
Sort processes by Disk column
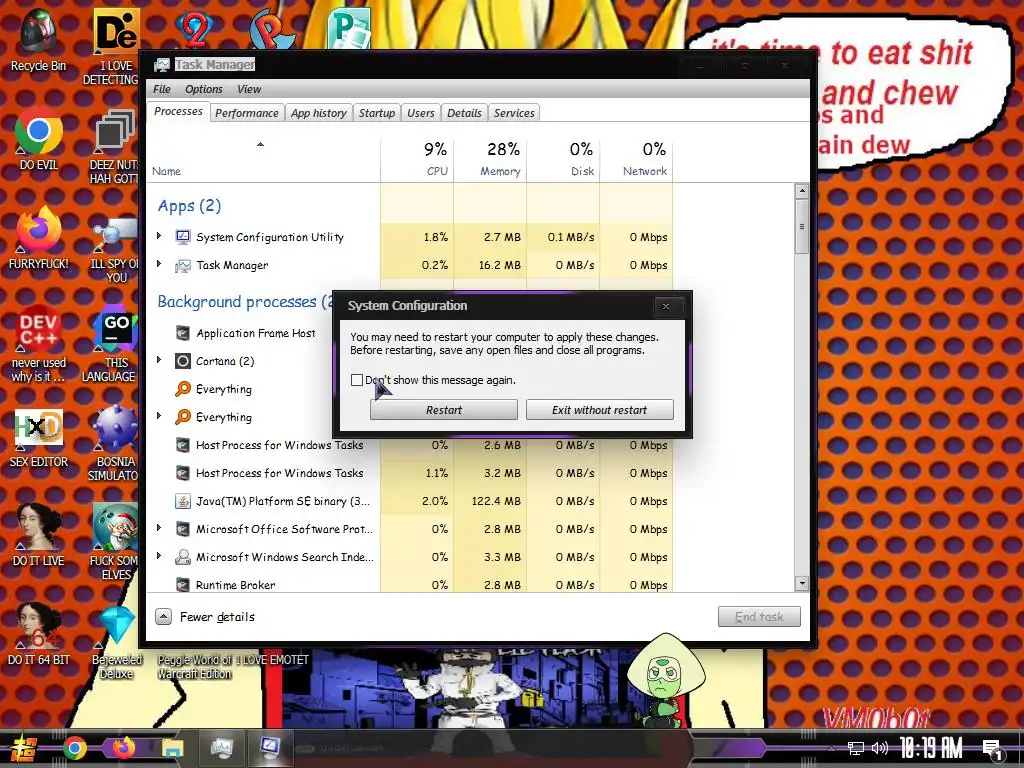[564, 159]
